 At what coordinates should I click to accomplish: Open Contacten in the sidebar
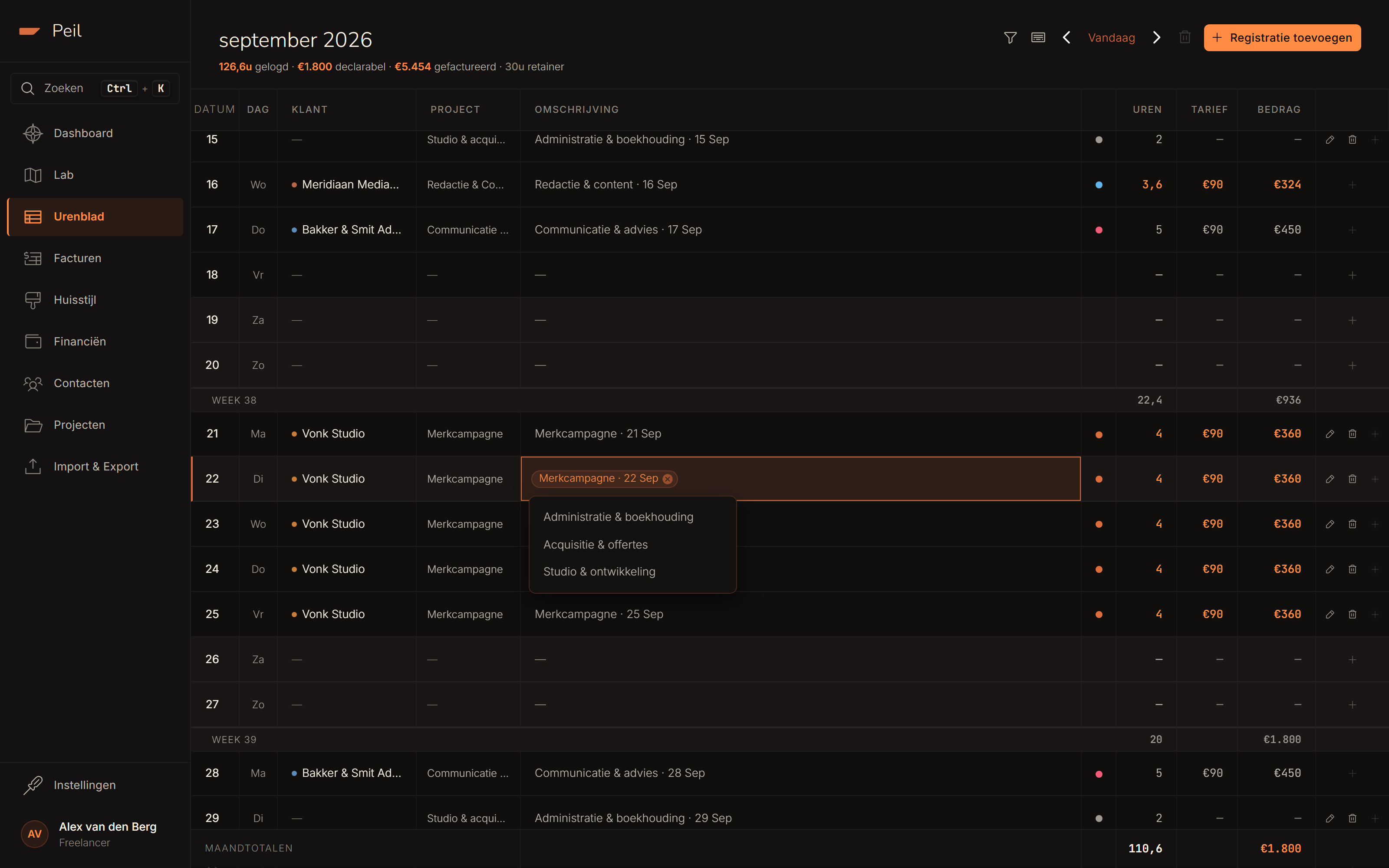click(x=95, y=383)
